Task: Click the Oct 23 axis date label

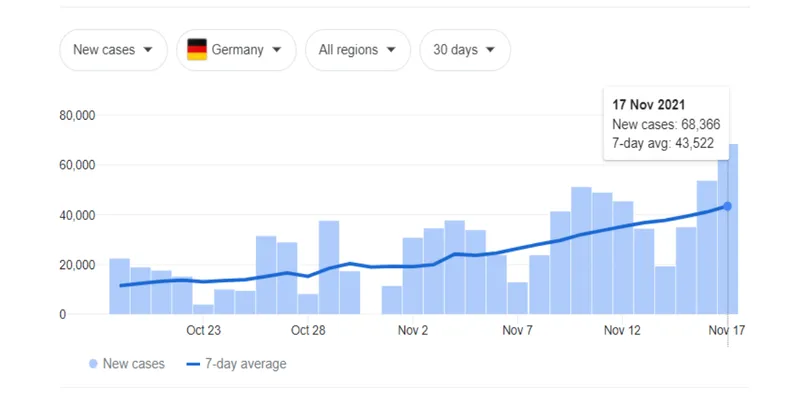Action: tap(203, 329)
